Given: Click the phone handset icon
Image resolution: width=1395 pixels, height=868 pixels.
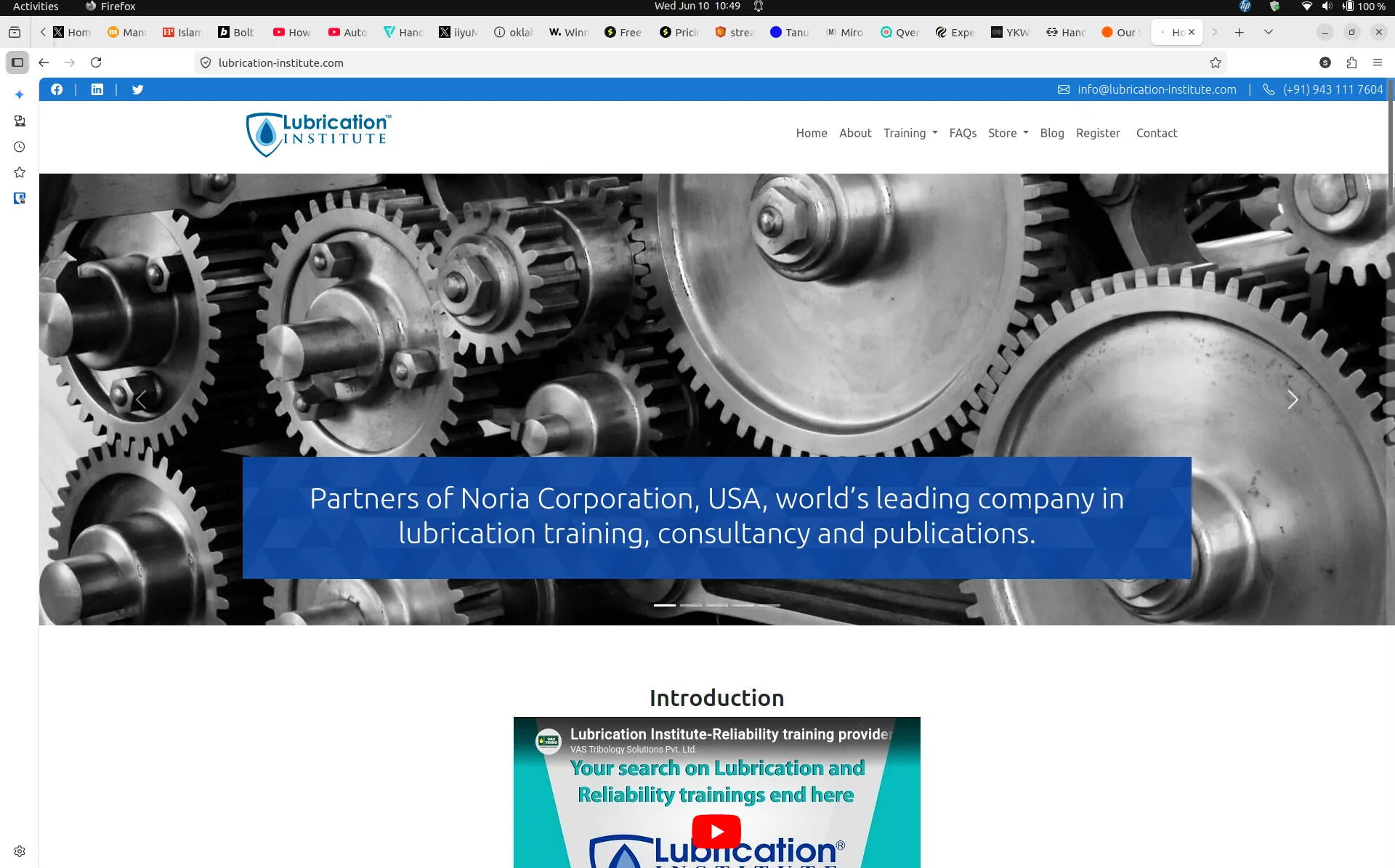Looking at the screenshot, I should [x=1269, y=89].
